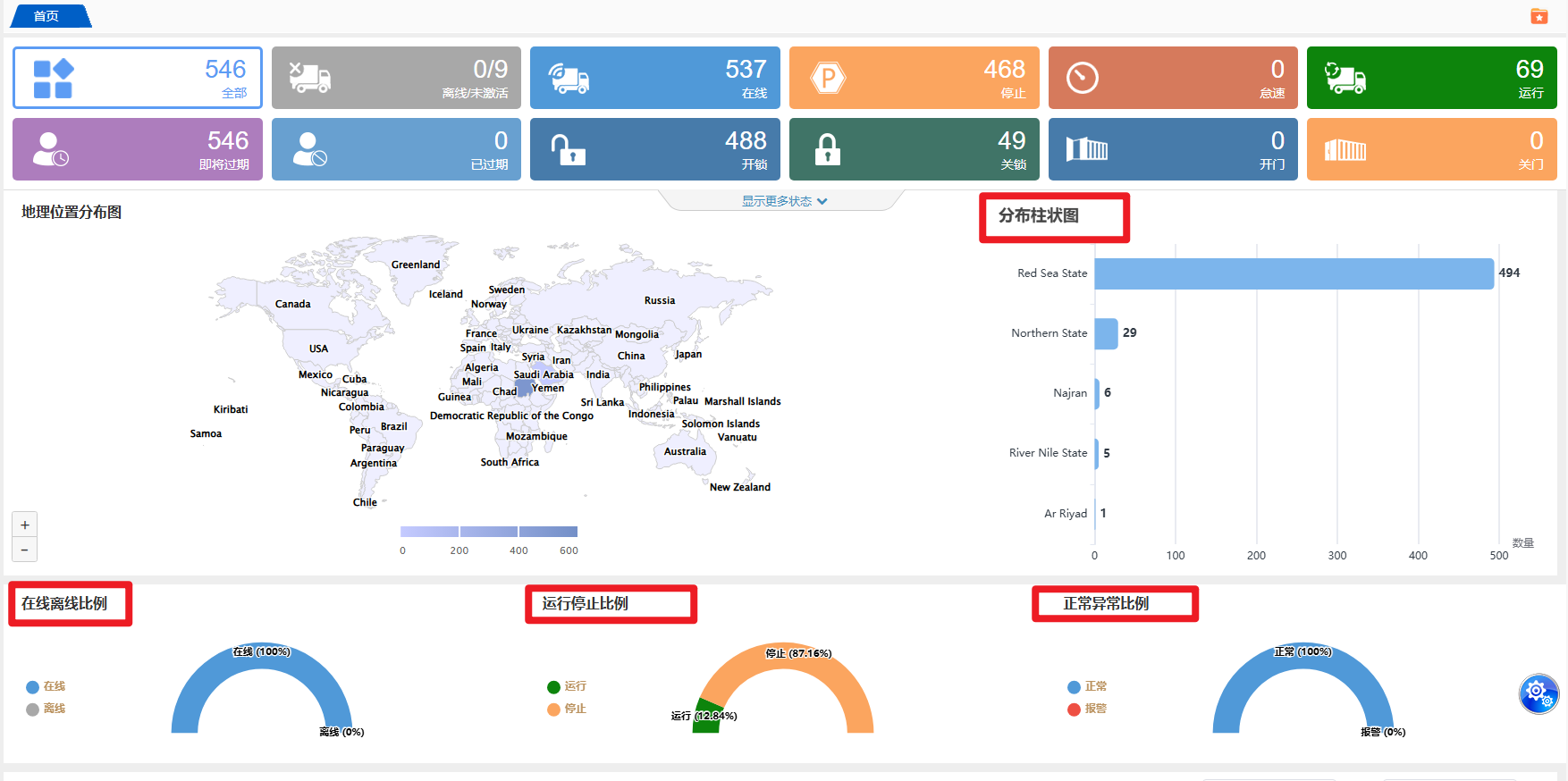
Task: Click the closed padlock icon on 关锁 card
Action: click(827, 150)
